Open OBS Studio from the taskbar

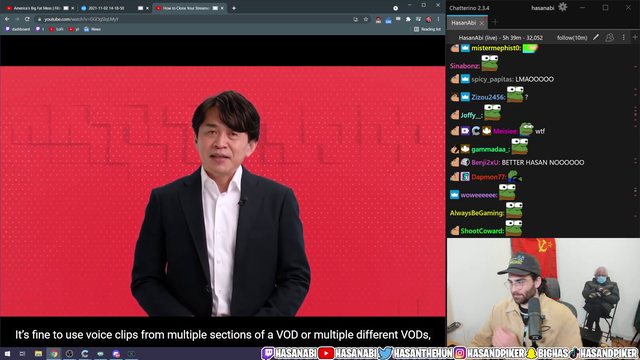pos(69,353)
